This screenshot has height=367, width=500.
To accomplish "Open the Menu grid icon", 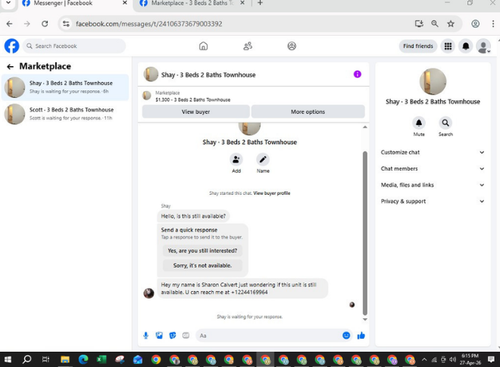I will pyautogui.click(x=448, y=46).
